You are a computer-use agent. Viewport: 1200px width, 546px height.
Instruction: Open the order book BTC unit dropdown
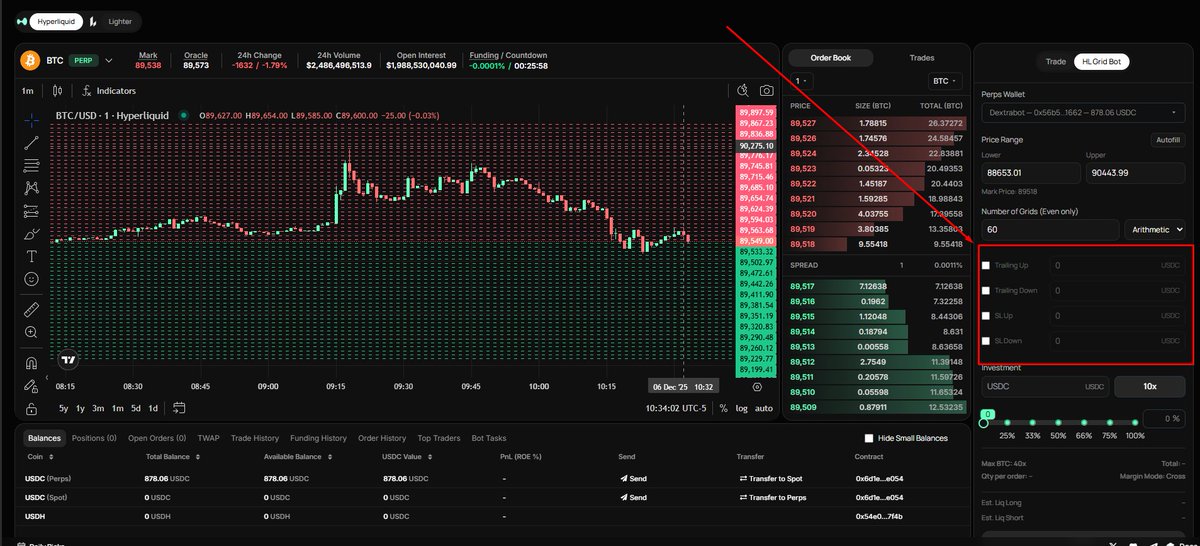tap(944, 80)
